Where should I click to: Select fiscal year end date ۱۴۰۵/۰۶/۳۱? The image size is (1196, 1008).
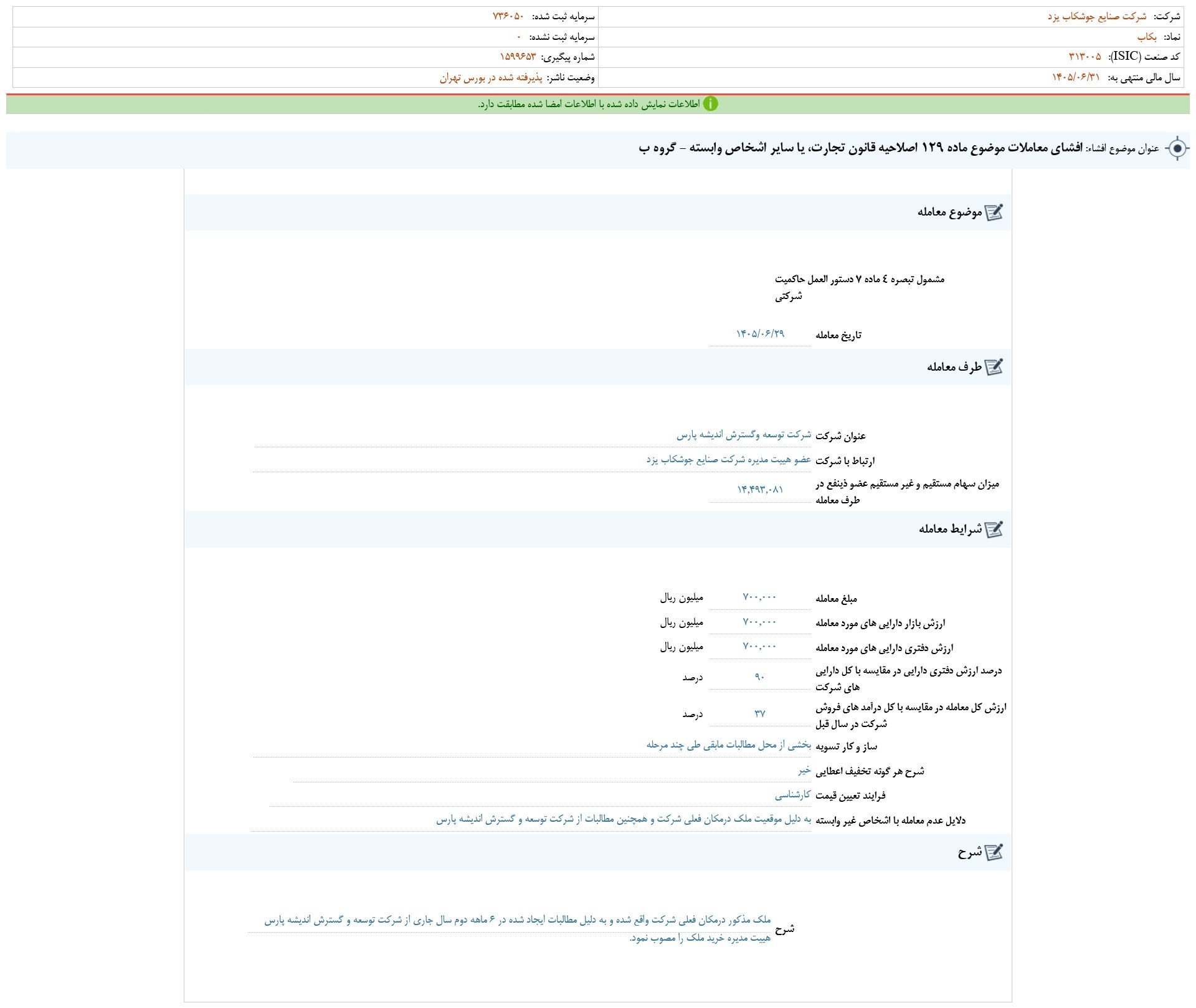click(1076, 77)
